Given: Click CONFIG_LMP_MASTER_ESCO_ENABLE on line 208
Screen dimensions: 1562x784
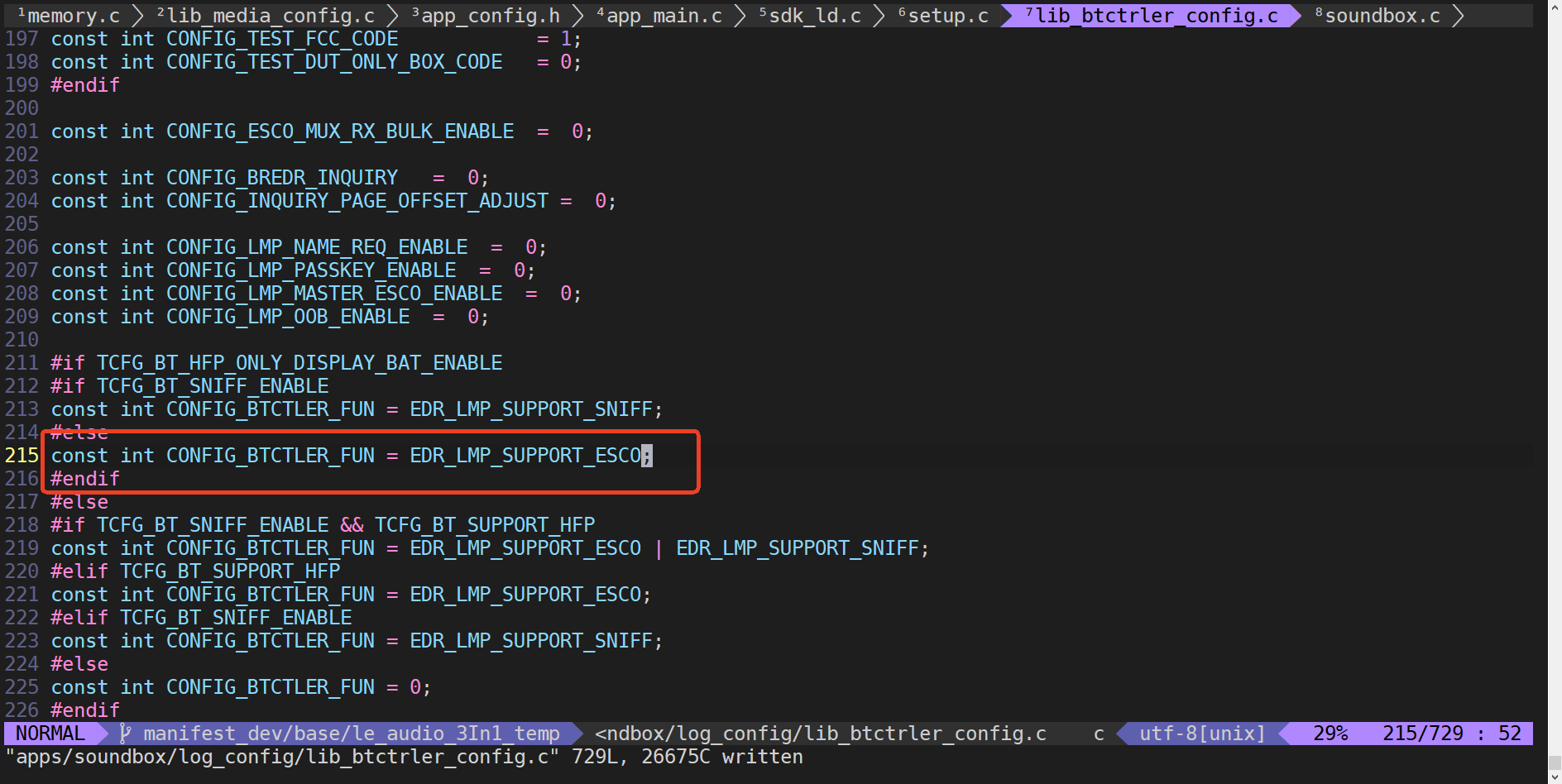Looking at the screenshot, I should point(334,294).
